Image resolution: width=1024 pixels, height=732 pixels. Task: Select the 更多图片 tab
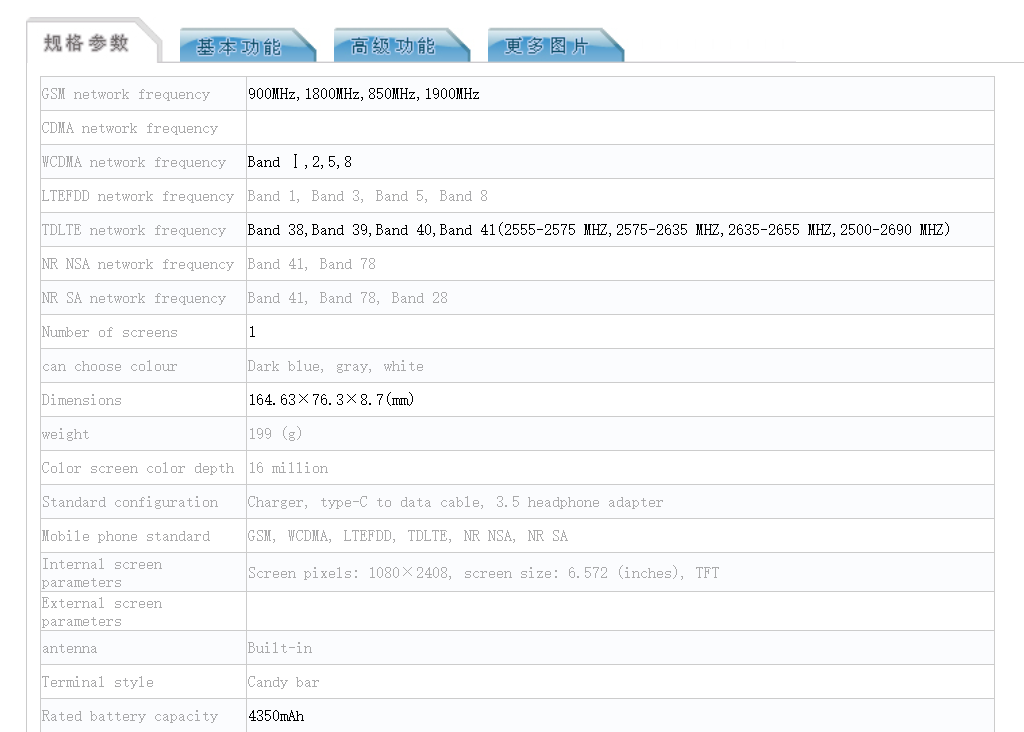point(547,46)
